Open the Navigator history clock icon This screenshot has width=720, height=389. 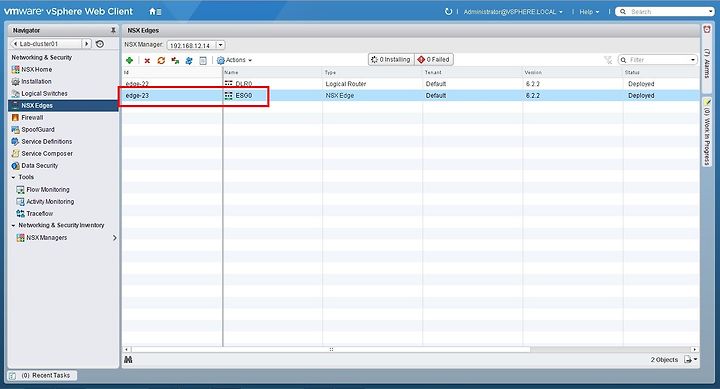click(x=100, y=44)
